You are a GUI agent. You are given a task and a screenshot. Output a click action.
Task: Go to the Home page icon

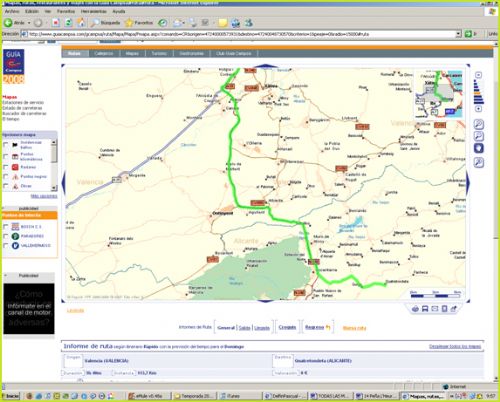[x=81, y=23]
